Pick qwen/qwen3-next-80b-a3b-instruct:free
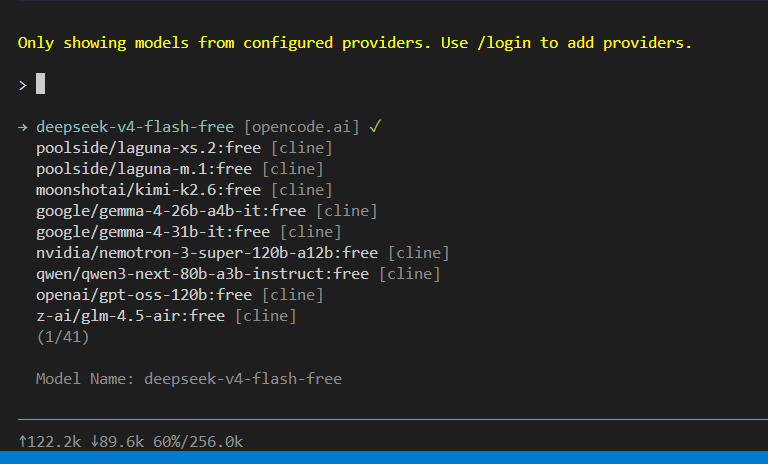 point(238,274)
